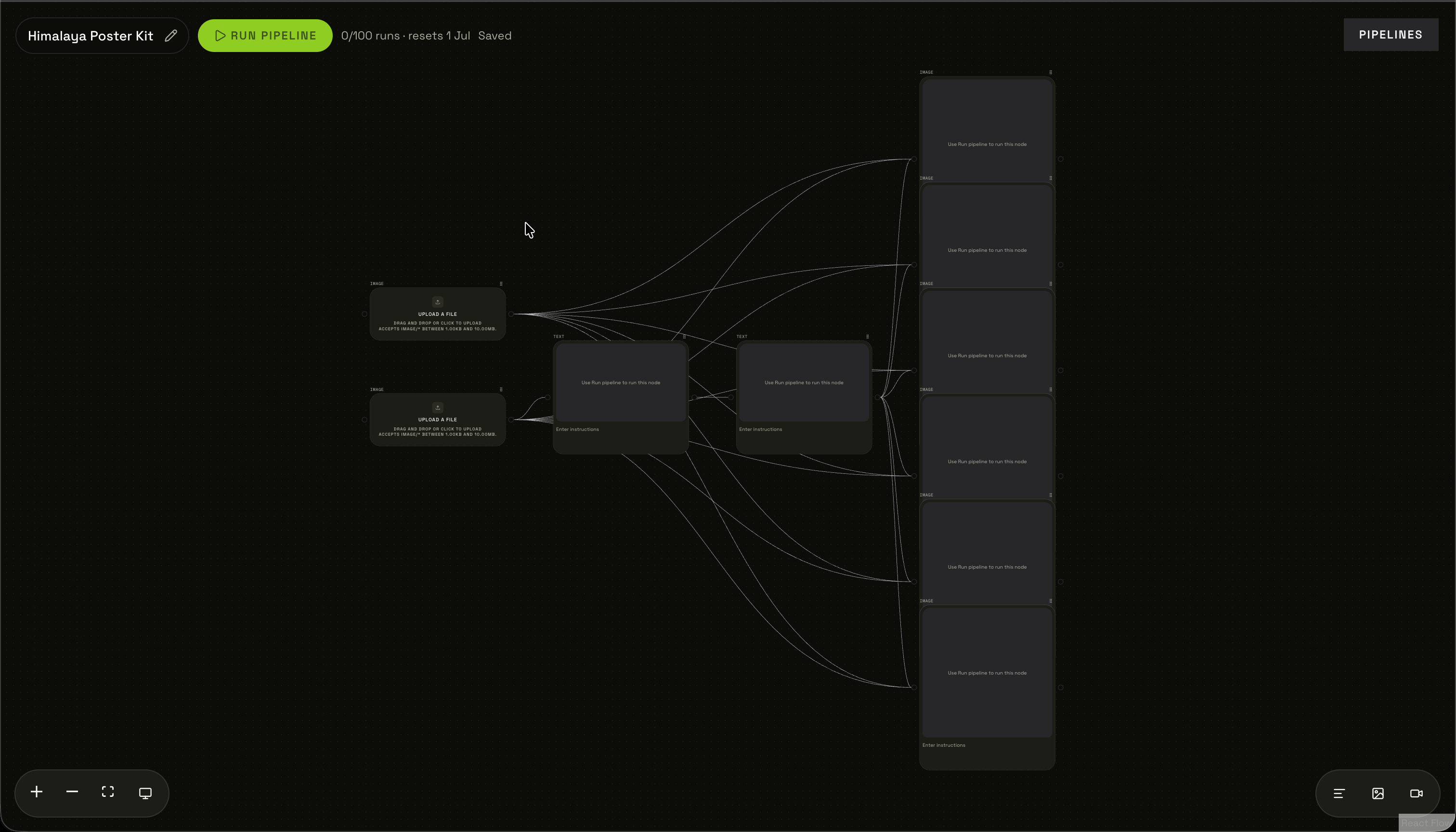The height and width of the screenshot is (832, 1456).
Task: Click the 'TEXT' label above the left Text node
Action: (559, 337)
